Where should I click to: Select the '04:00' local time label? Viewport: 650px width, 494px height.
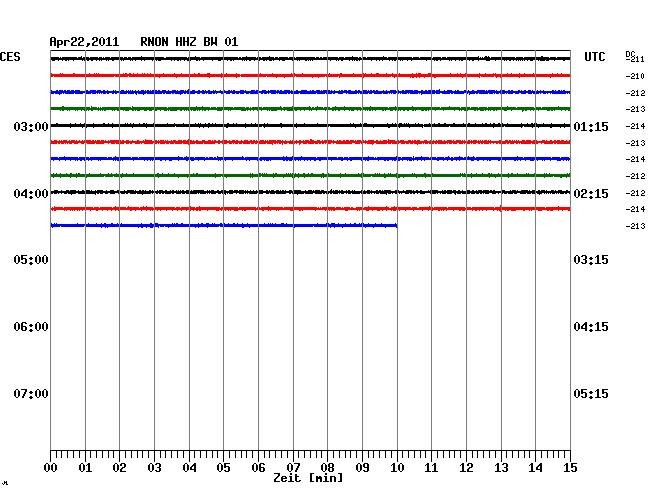(x=31, y=194)
